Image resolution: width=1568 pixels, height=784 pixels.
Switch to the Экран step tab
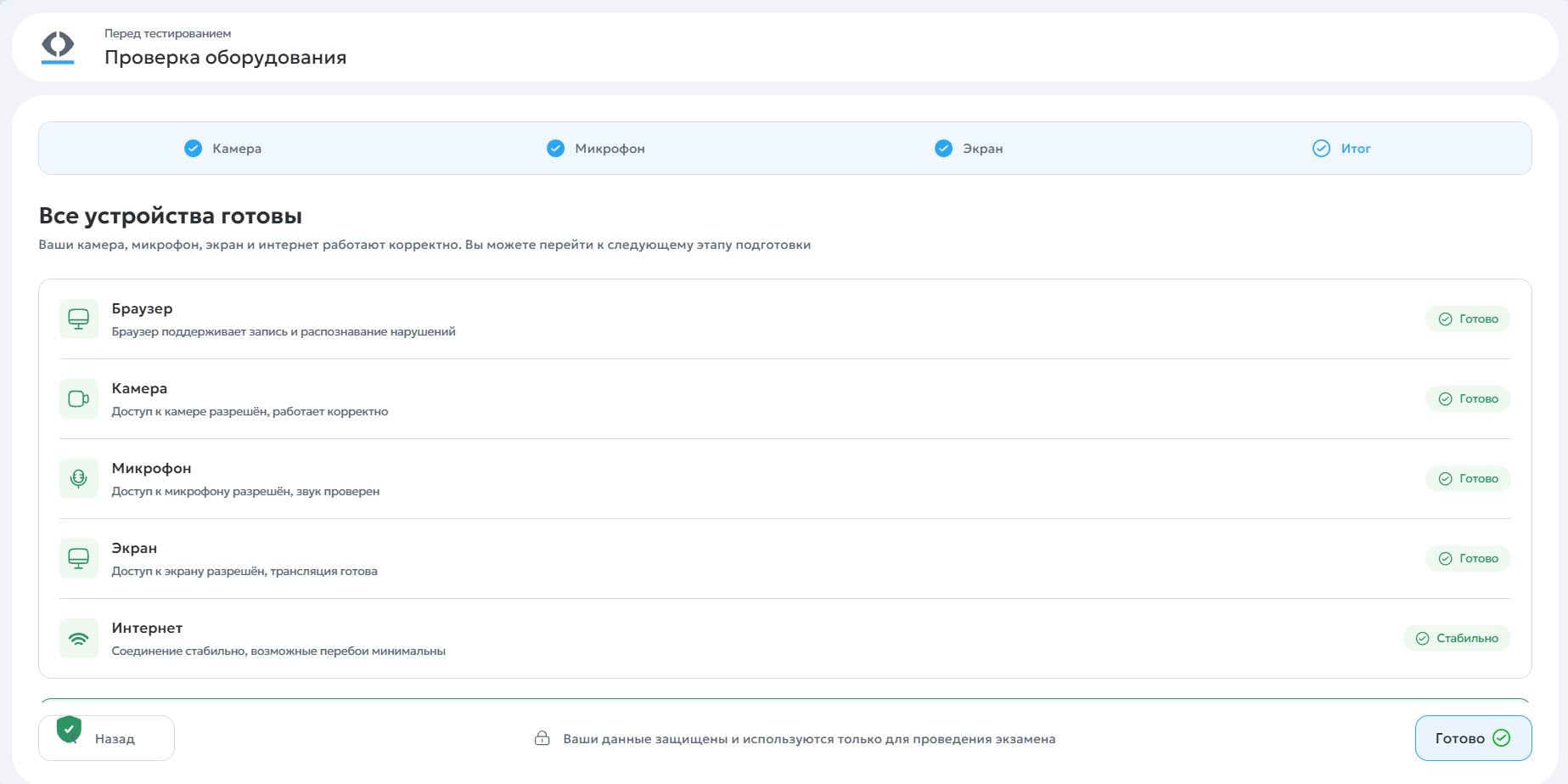[x=969, y=149]
